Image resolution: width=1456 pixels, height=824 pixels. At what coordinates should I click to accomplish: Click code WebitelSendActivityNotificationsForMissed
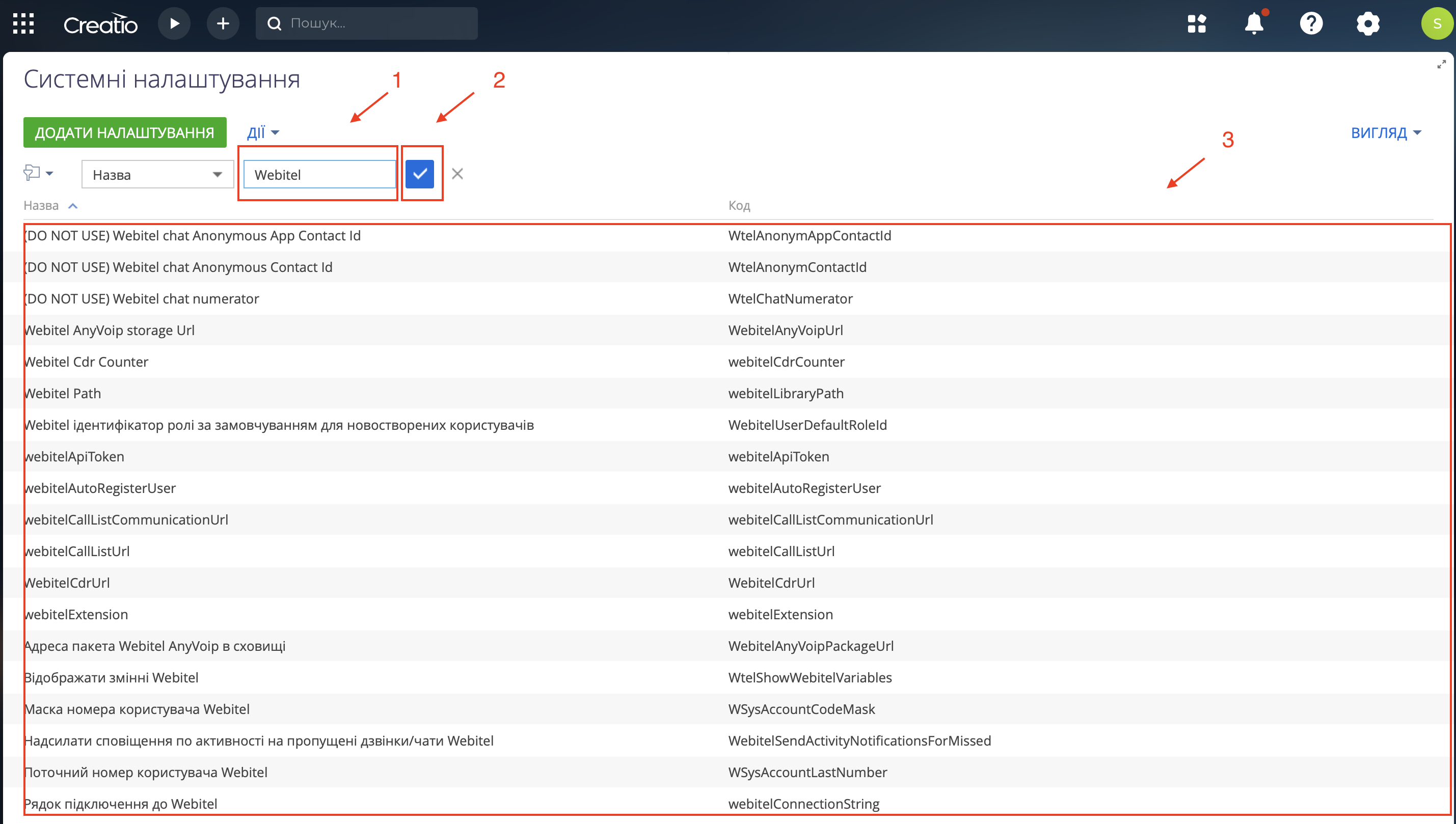[x=859, y=741]
